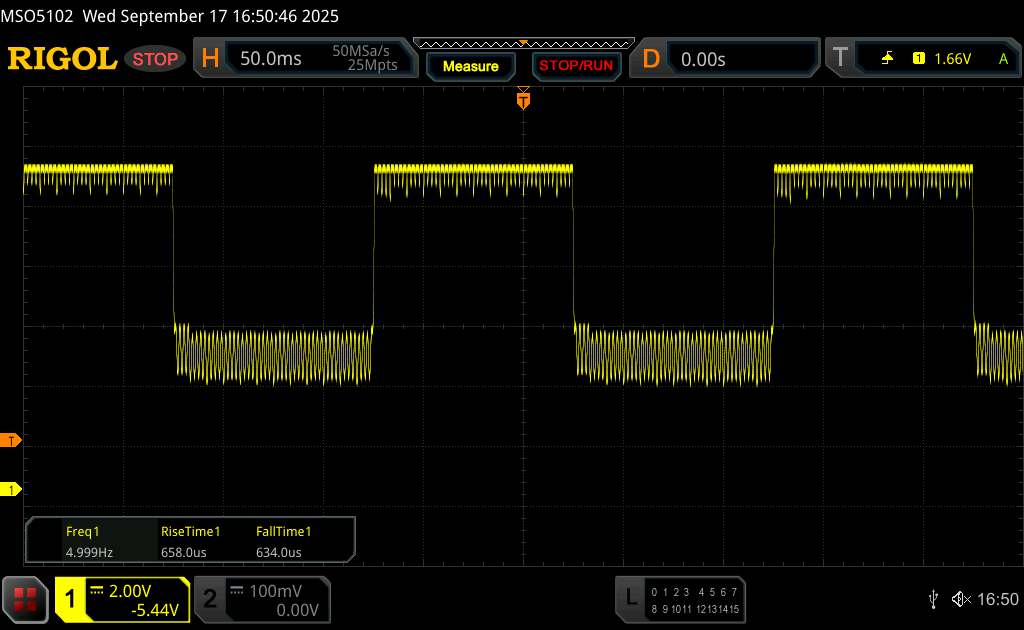Select the RiseTime1 measurement readout
1024x630 pixels.
pos(190,542)
